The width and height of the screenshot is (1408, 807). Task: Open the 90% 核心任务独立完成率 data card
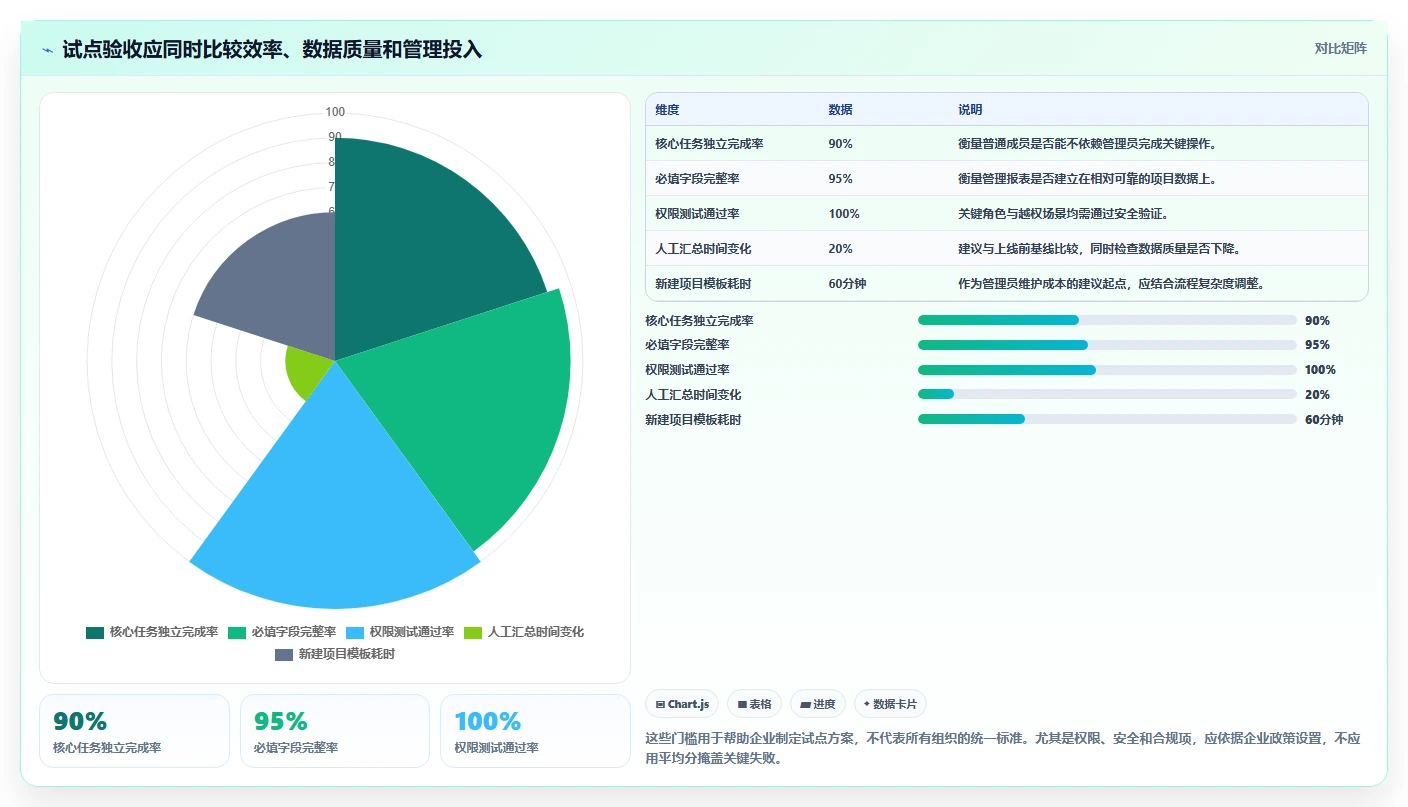coord(134,731)
